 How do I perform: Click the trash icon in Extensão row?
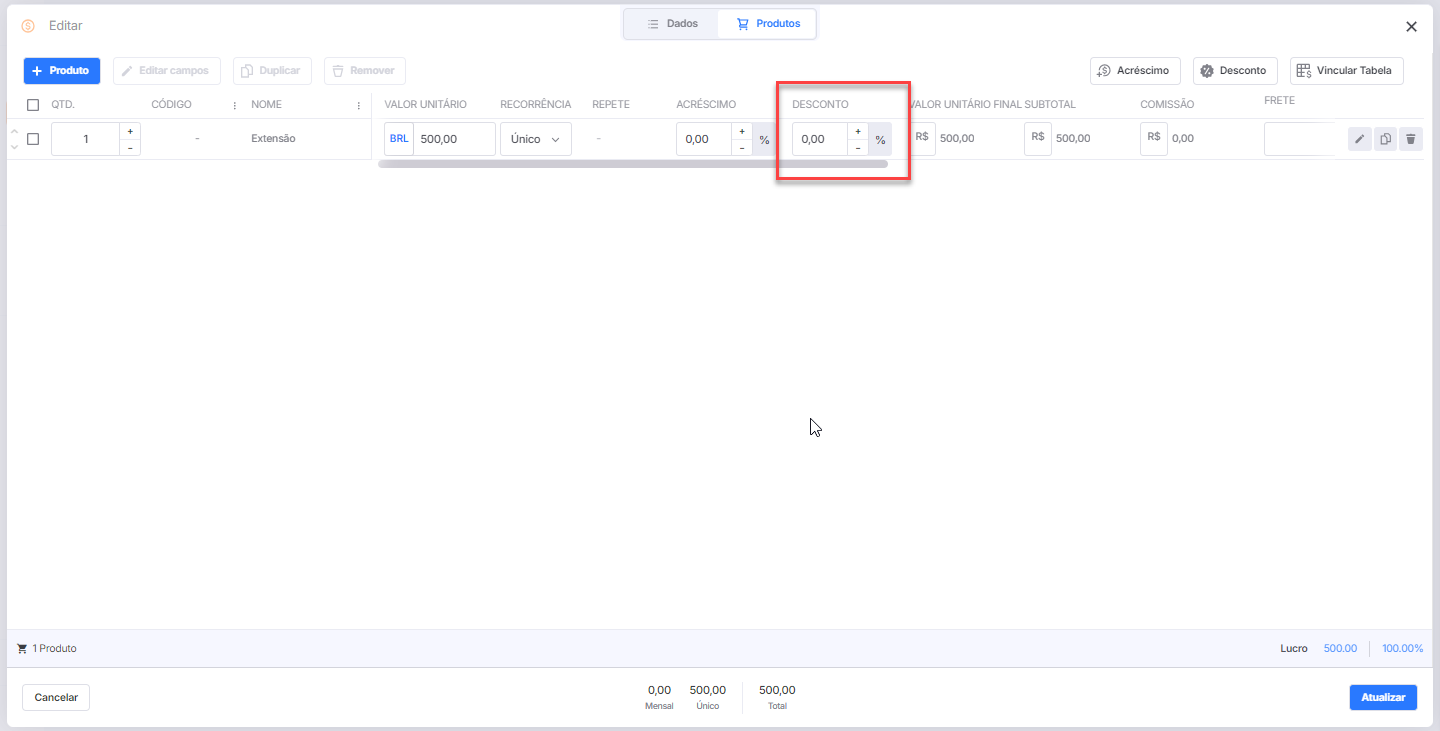click(x=1410, y=139)
